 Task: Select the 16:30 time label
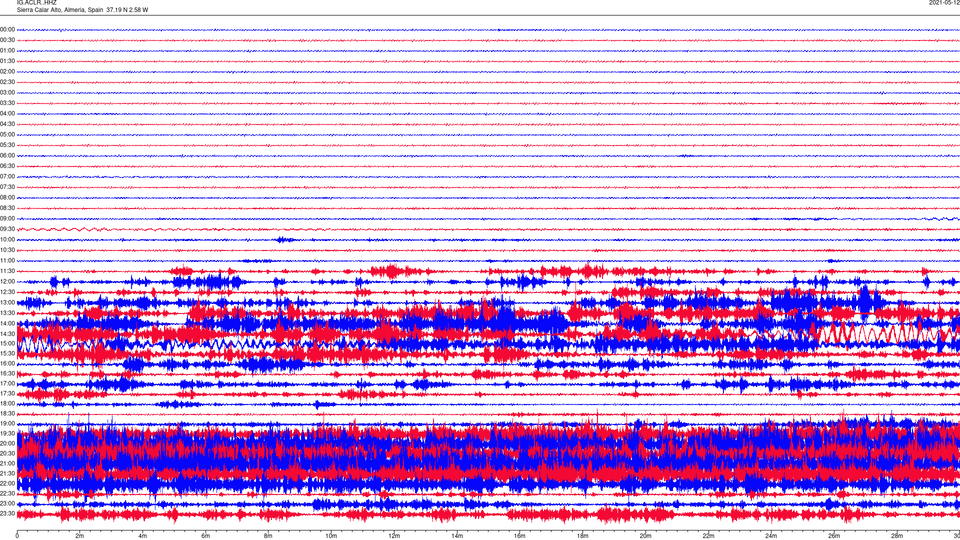[7, 373]
